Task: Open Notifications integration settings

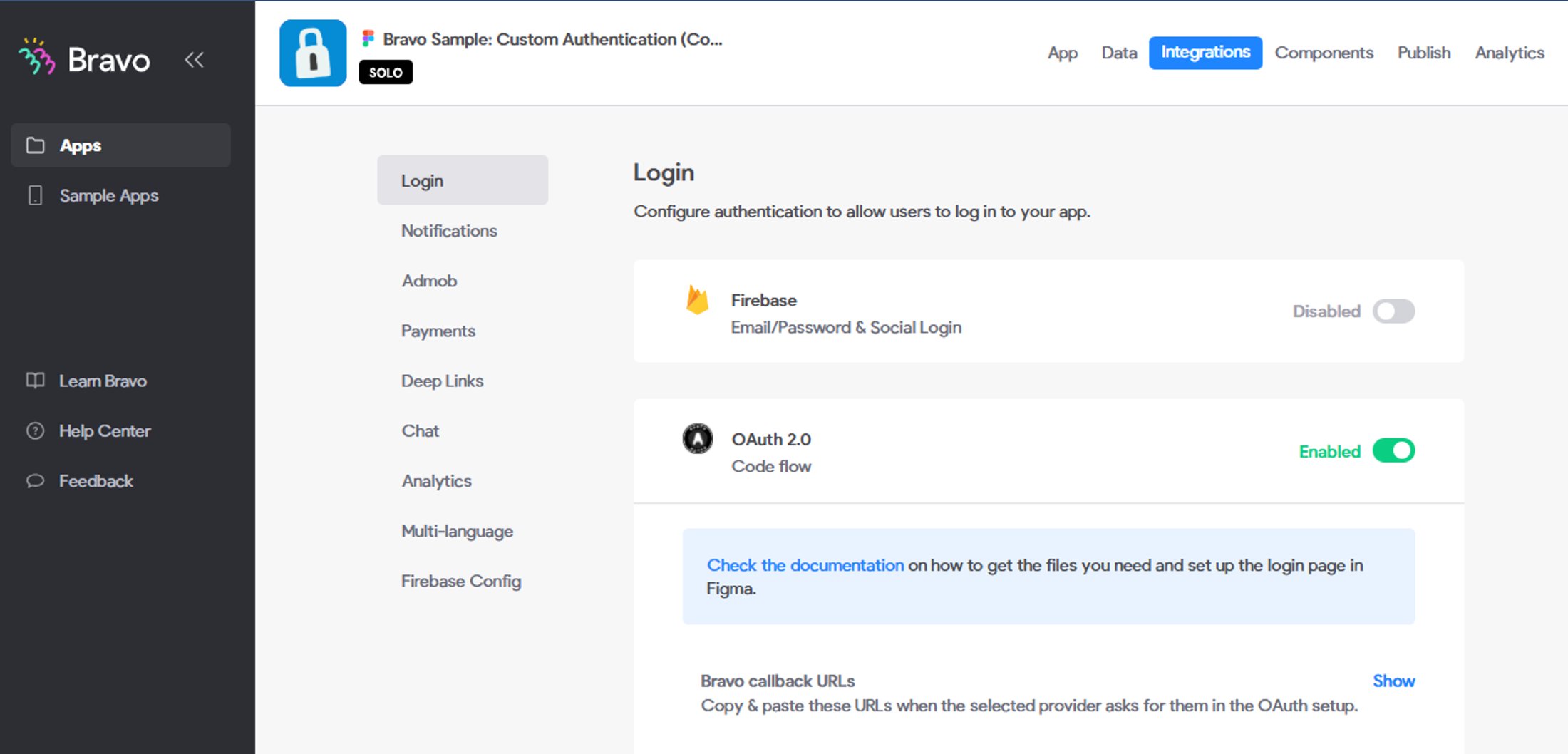Action: 449,231
